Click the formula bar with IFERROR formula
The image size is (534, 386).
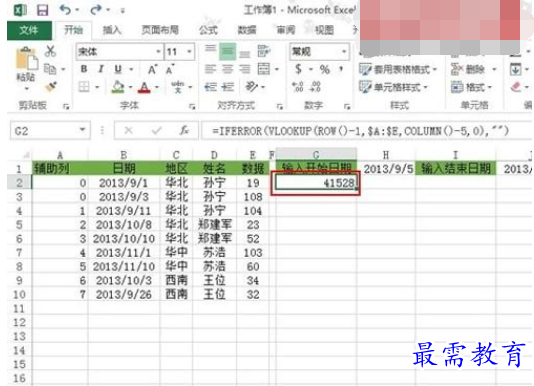pos(367,131)
